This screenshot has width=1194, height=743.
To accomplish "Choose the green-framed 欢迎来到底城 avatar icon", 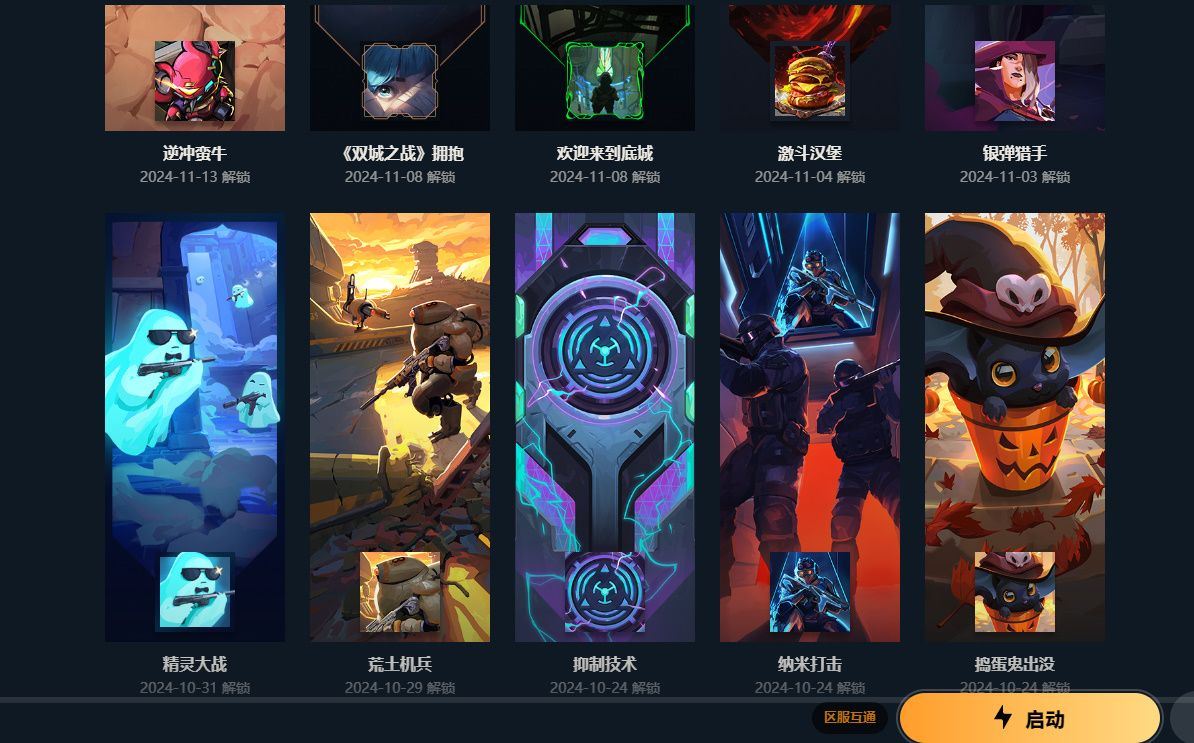I will click(605, 81).
